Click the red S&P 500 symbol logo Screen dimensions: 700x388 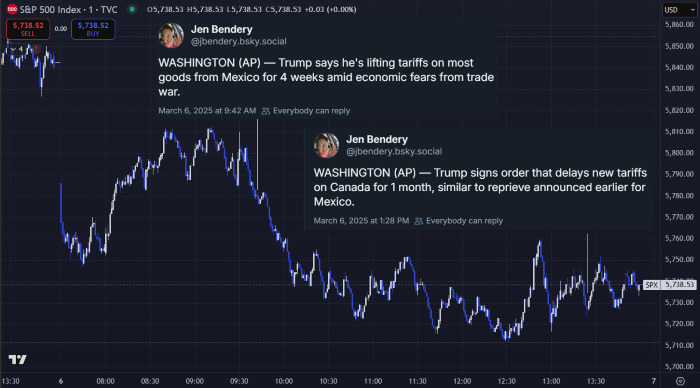[x=12, y=9]
